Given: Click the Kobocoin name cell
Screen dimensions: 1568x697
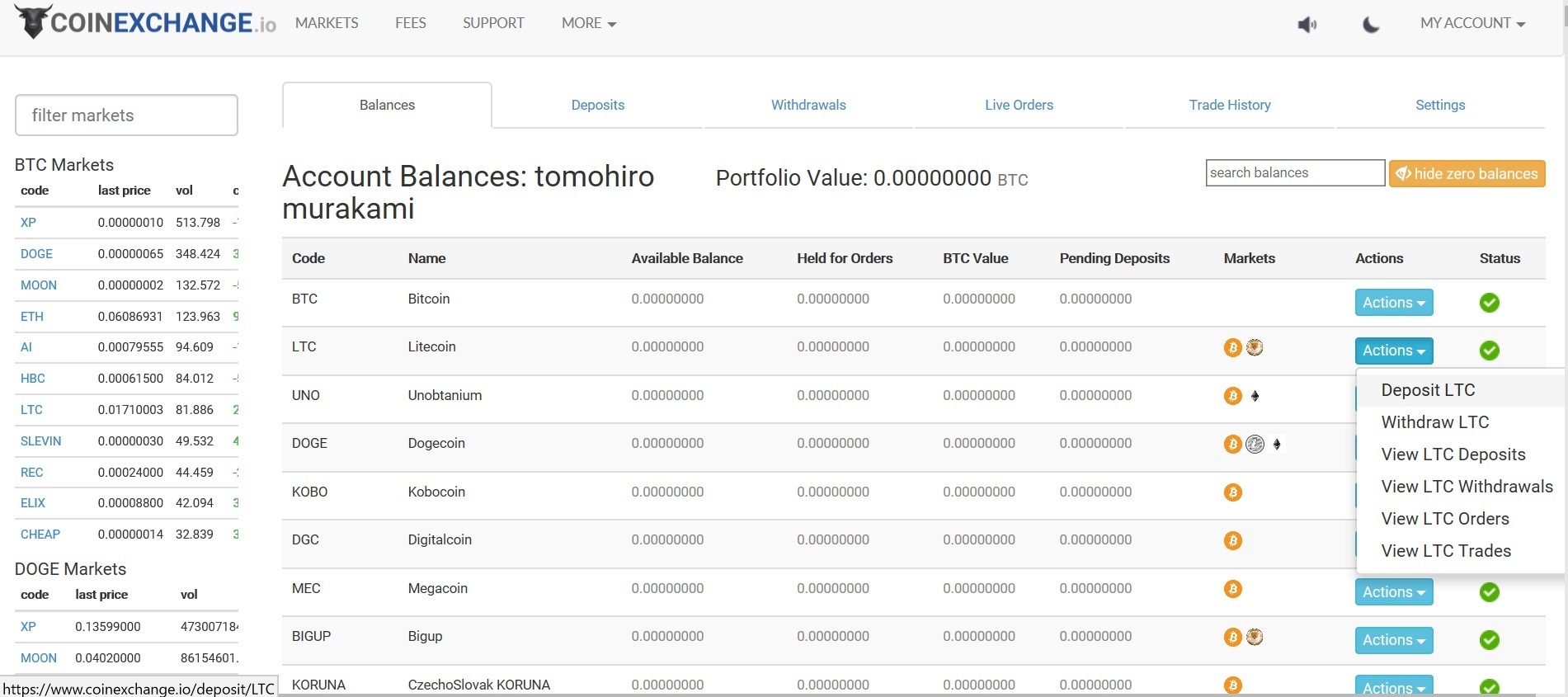Looking at the screenshot, I should click(436, 492).
